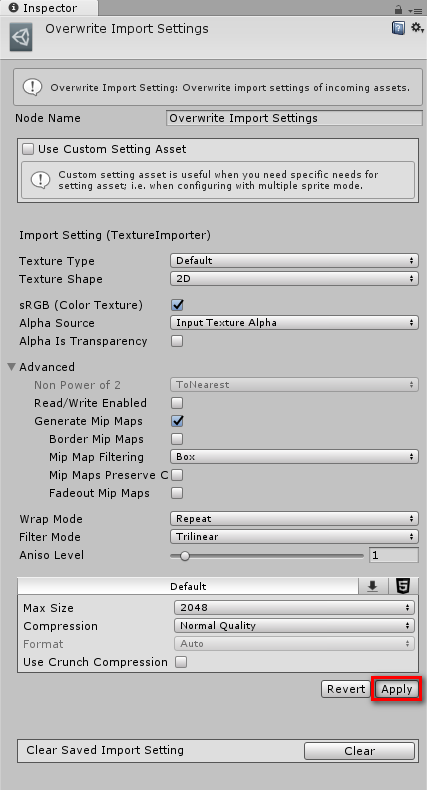
Task: Select the Inspector tab
Action: point(49,8)
